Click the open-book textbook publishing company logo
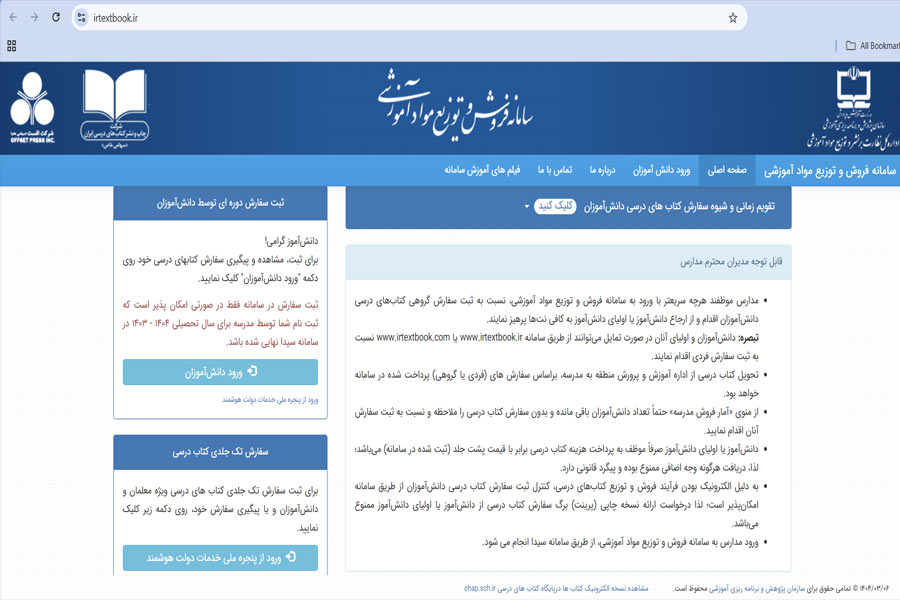The width and height of the screenshot is (900, 600). point(115,109)
